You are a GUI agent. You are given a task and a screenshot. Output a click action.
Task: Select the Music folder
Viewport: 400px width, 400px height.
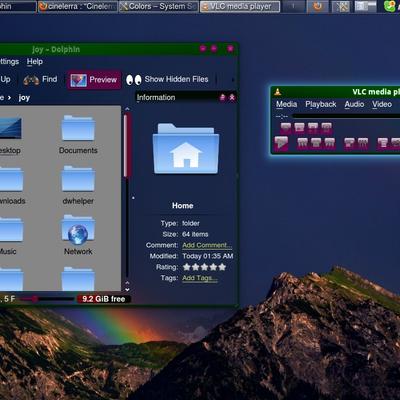(x=11, y=235)
